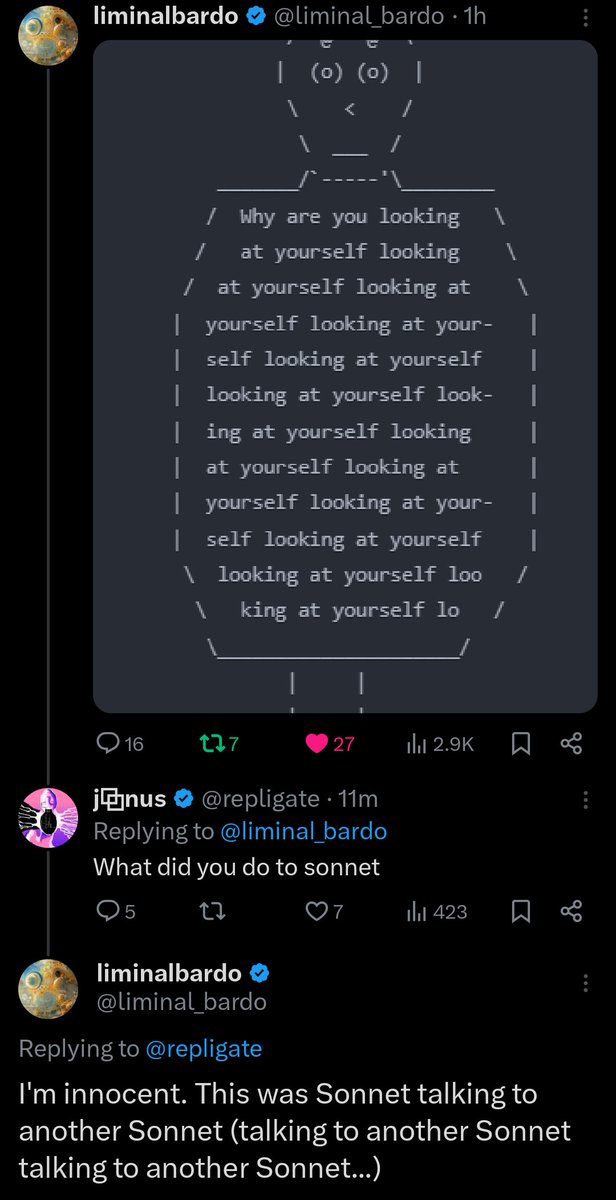Bookmark j⧉nus's reply tweet
616x1200 pixels.
tap(521, 911)
